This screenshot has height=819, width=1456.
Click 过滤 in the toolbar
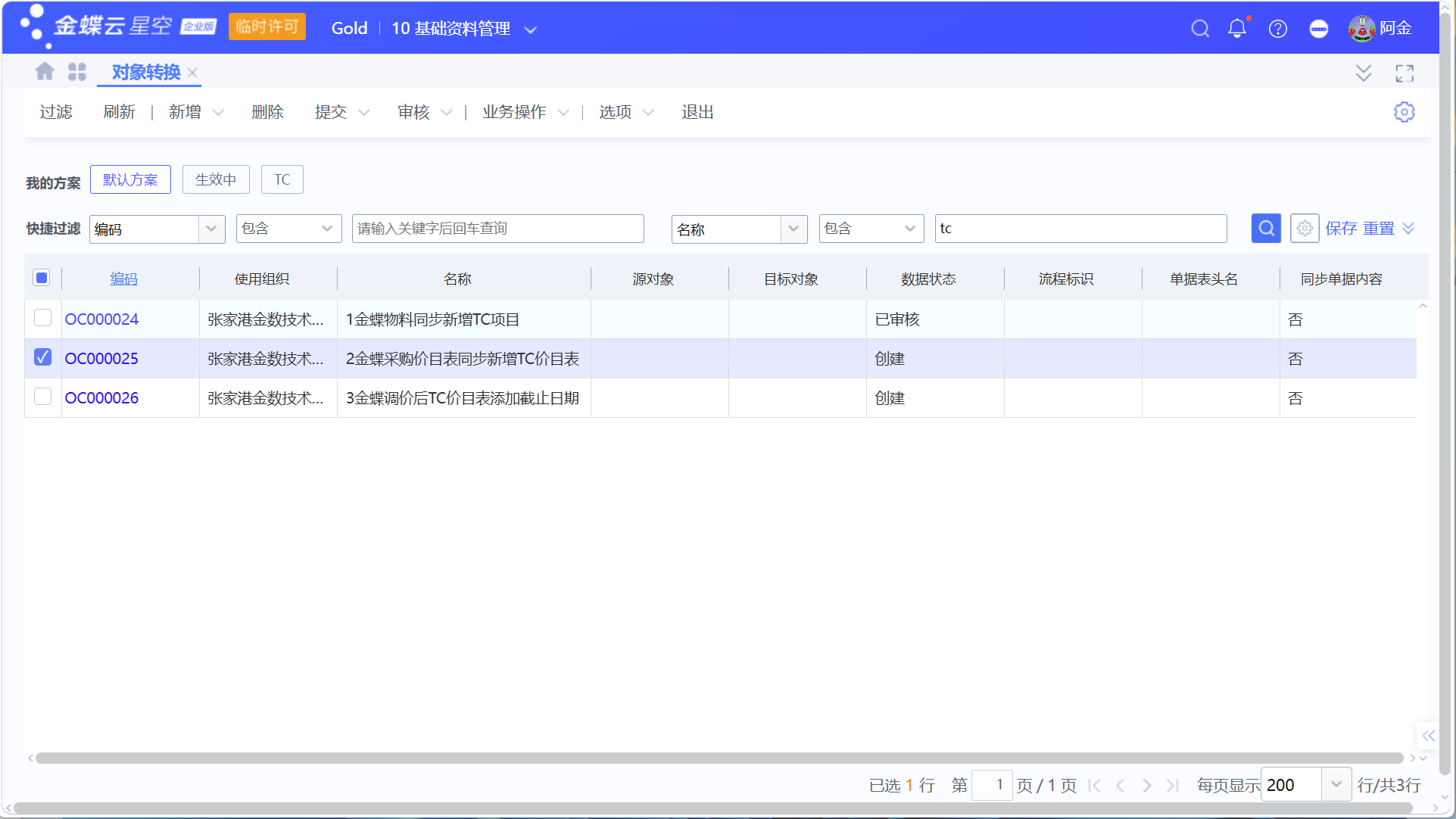56,112
